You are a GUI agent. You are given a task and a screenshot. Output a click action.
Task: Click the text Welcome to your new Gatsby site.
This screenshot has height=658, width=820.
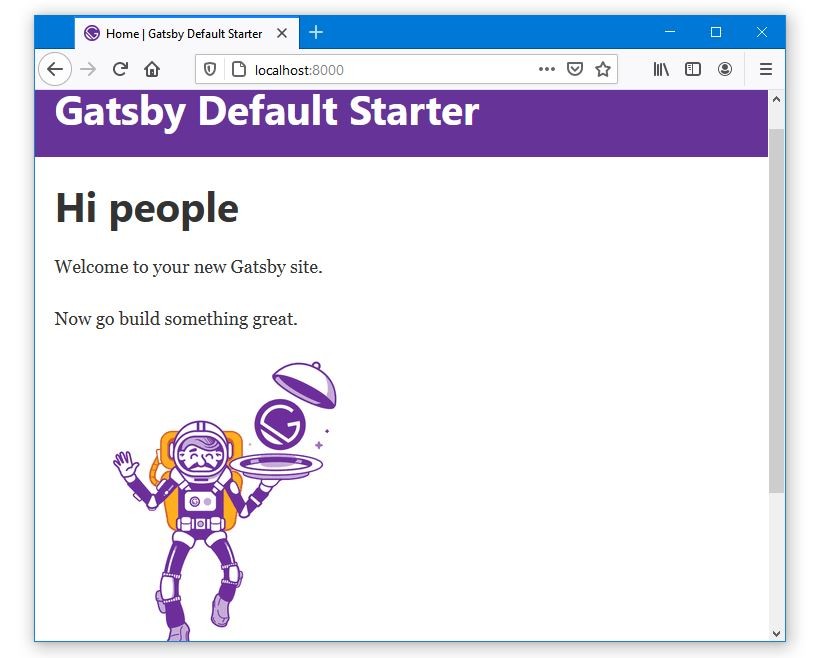coord(188,267)
